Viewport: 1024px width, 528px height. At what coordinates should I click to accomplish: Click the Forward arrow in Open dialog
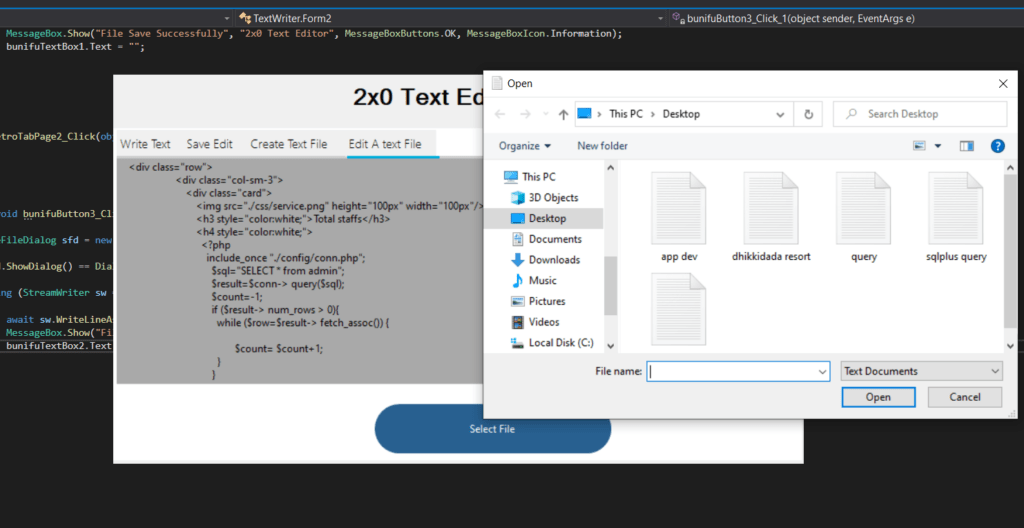pyautogui.click(x=525, y=114)
